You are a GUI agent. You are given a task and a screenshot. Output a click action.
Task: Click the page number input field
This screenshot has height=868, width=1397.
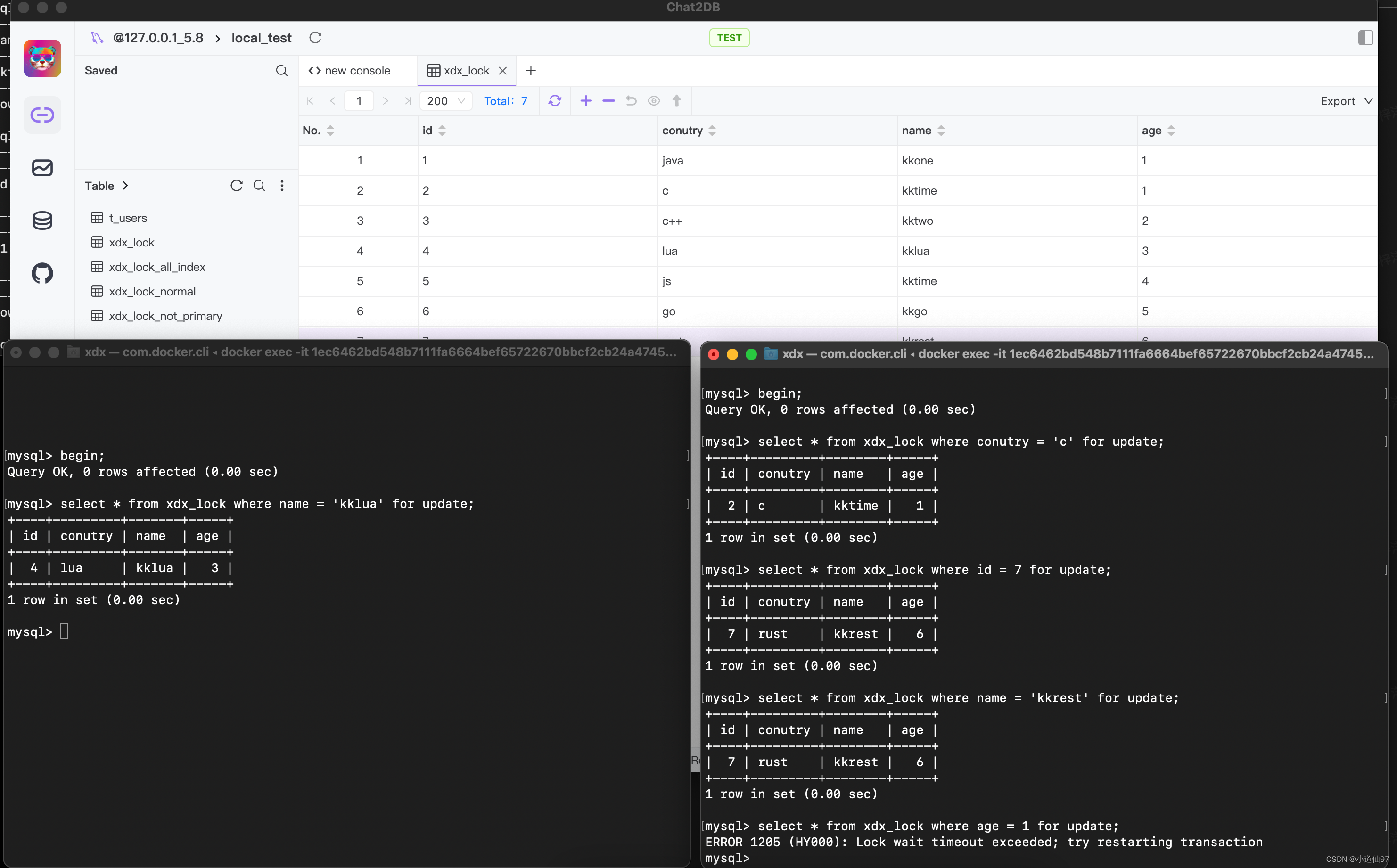pyautogui.click(x=359, y=101)
